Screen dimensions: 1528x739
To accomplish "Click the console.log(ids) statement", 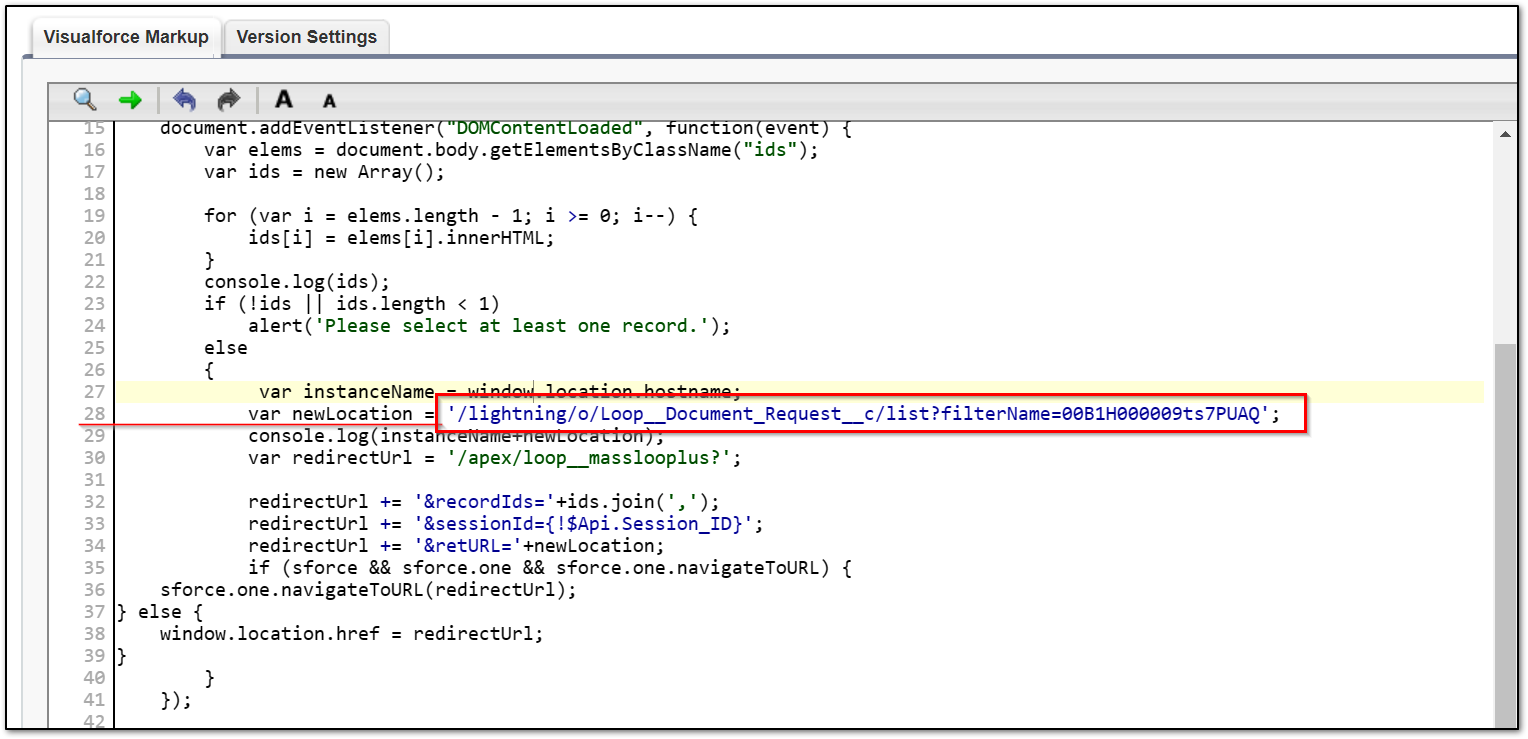I will pos(297,282).
